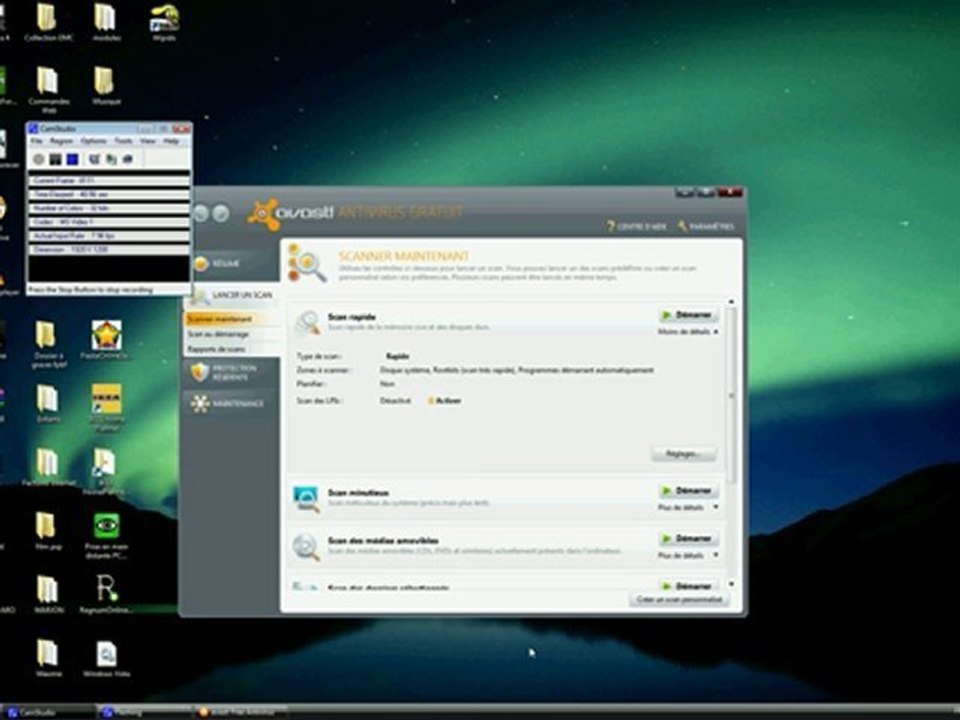Open the Help menu in CamStudio
The height and width of the screenshot is (720, 960).
pyautogui.click(x=171, y=141)
